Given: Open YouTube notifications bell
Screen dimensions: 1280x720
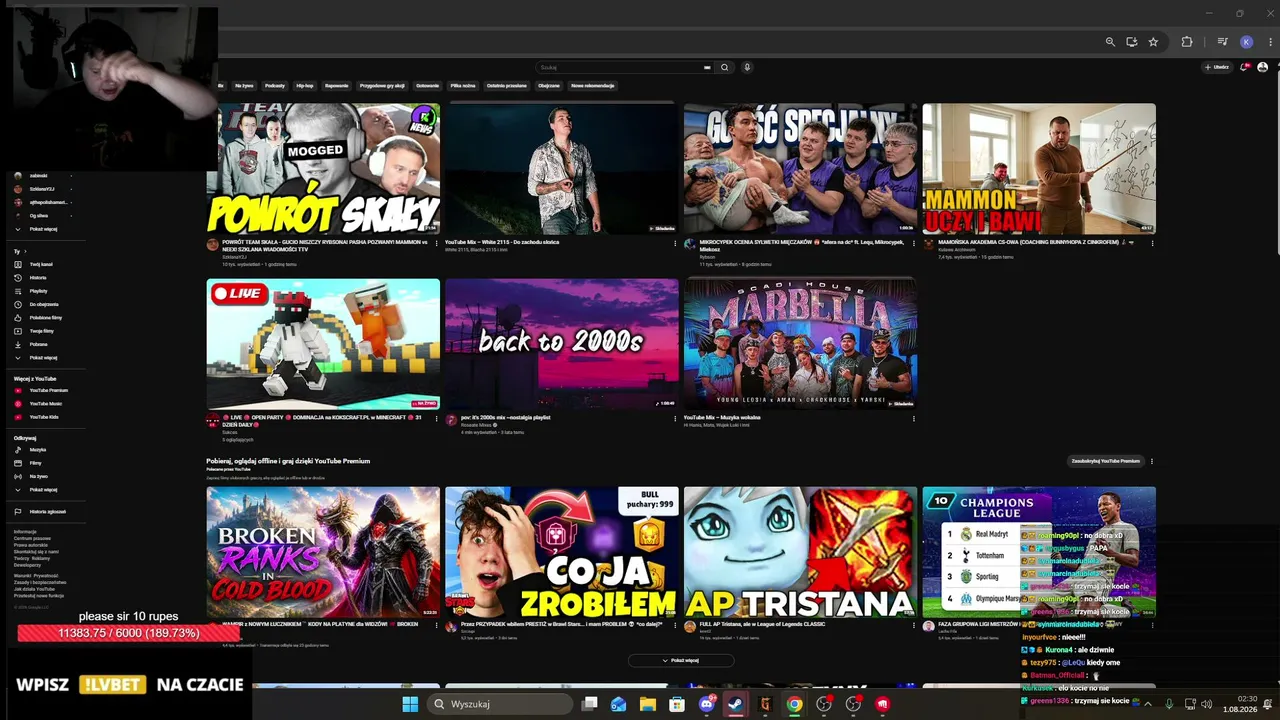Looking at the screenshot, I should (1245, 67).
